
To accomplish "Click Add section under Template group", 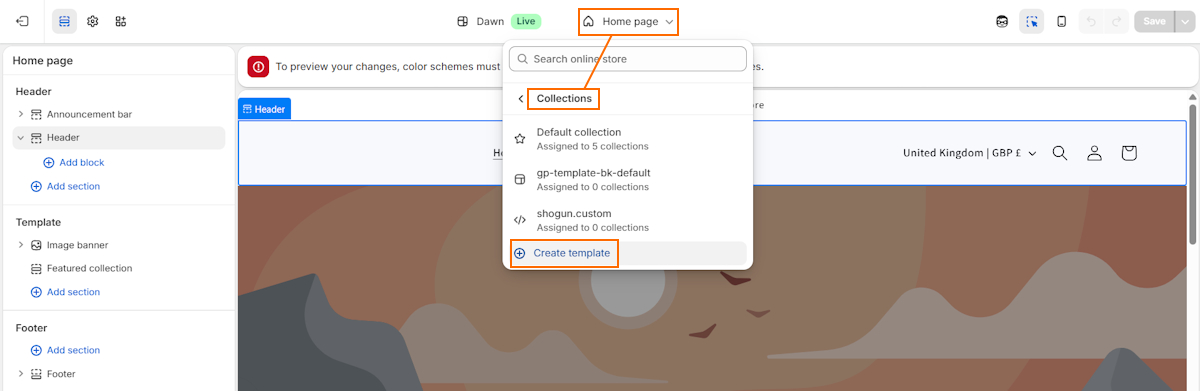I will click(66, 292).
